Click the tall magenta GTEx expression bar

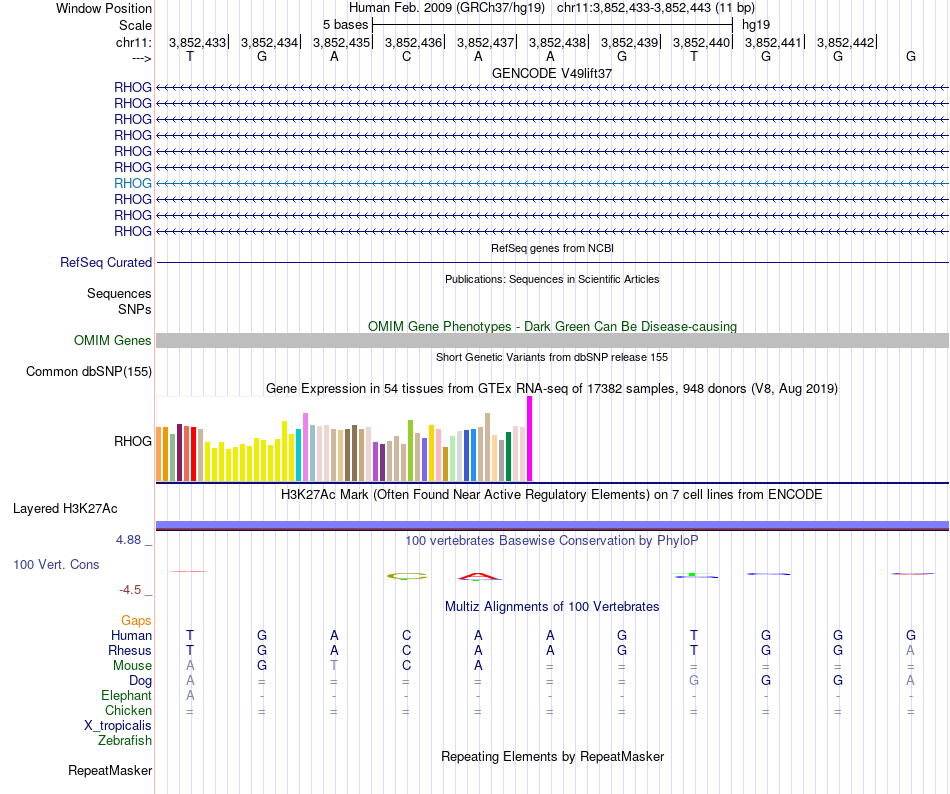tap(530, 438)
